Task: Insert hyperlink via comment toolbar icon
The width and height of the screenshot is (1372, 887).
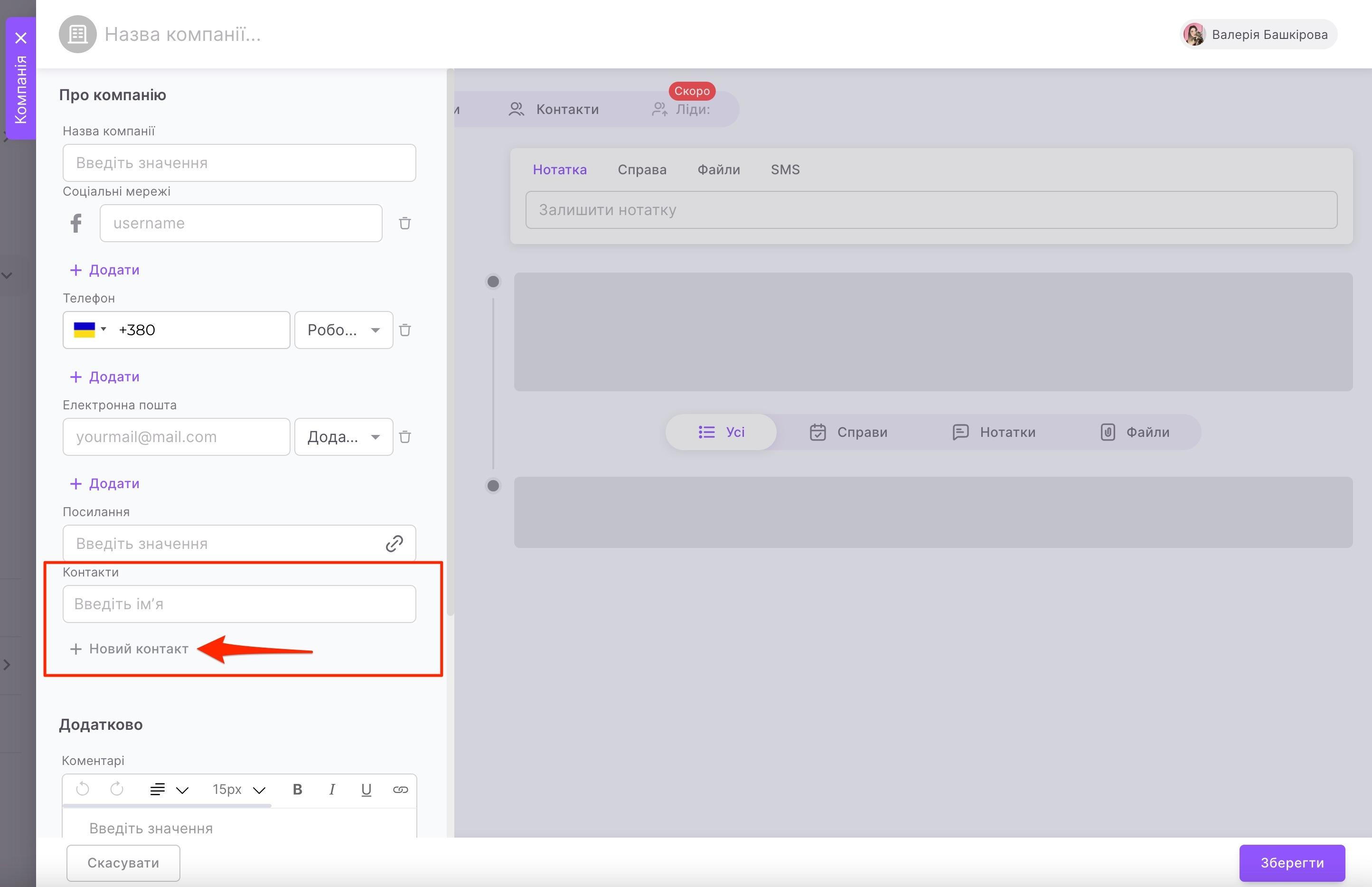Action: pos(400,789)
